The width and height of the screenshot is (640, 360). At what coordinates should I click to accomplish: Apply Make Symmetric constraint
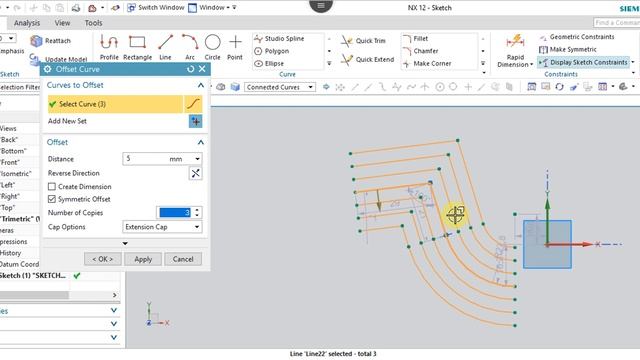pyautogui.click(x=568, y=50)
